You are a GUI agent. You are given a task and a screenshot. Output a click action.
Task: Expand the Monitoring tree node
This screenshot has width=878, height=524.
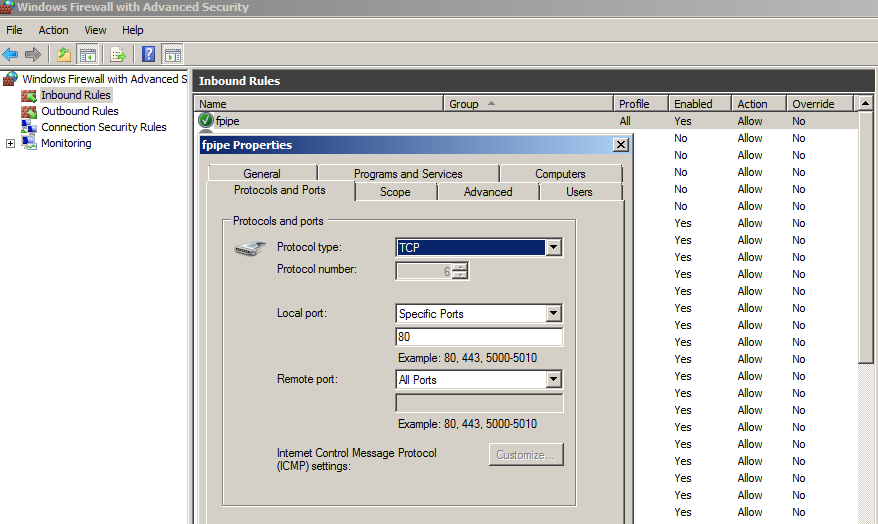tap(10, 143)
